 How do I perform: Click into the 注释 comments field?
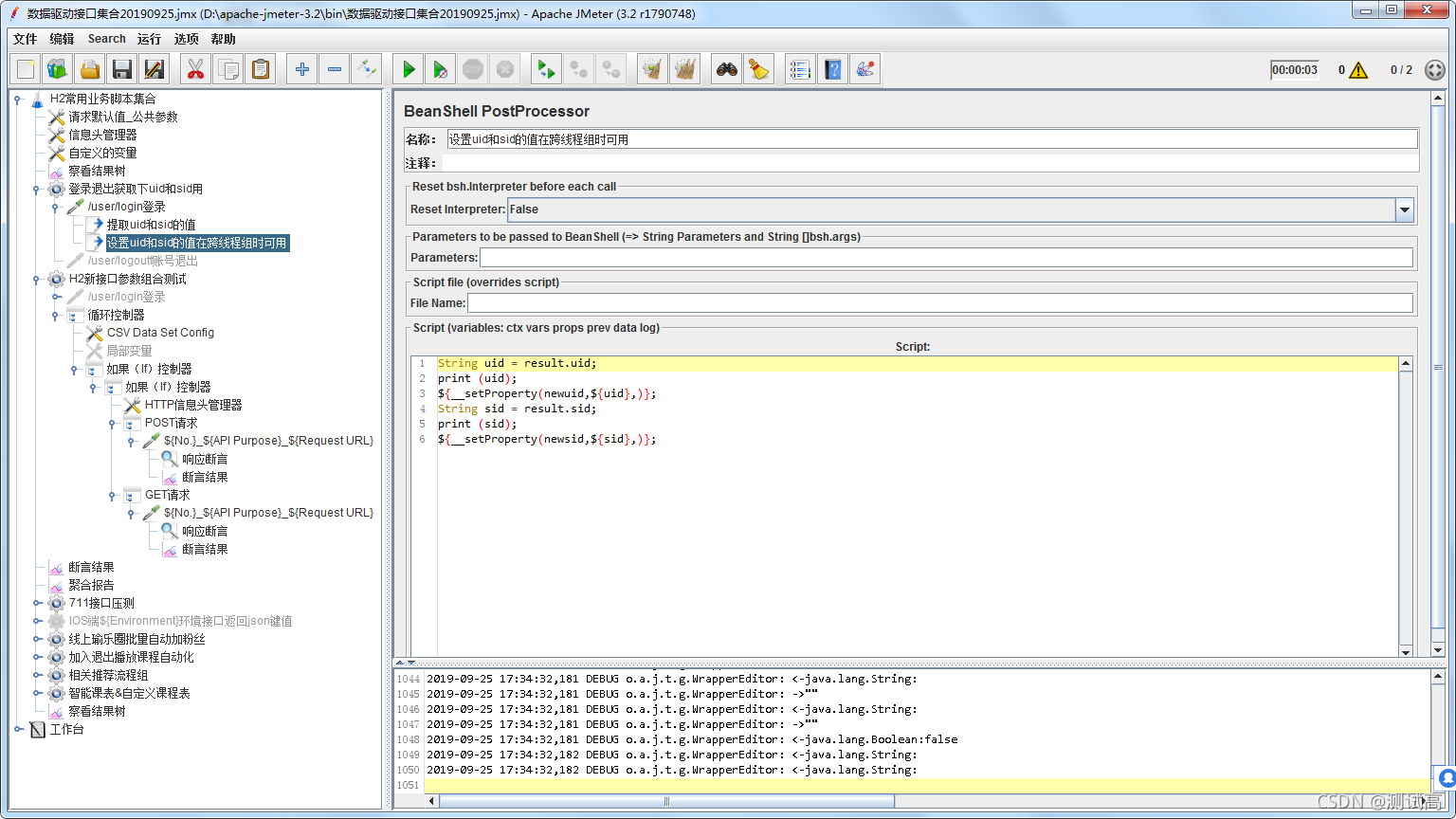coord(930,163)
